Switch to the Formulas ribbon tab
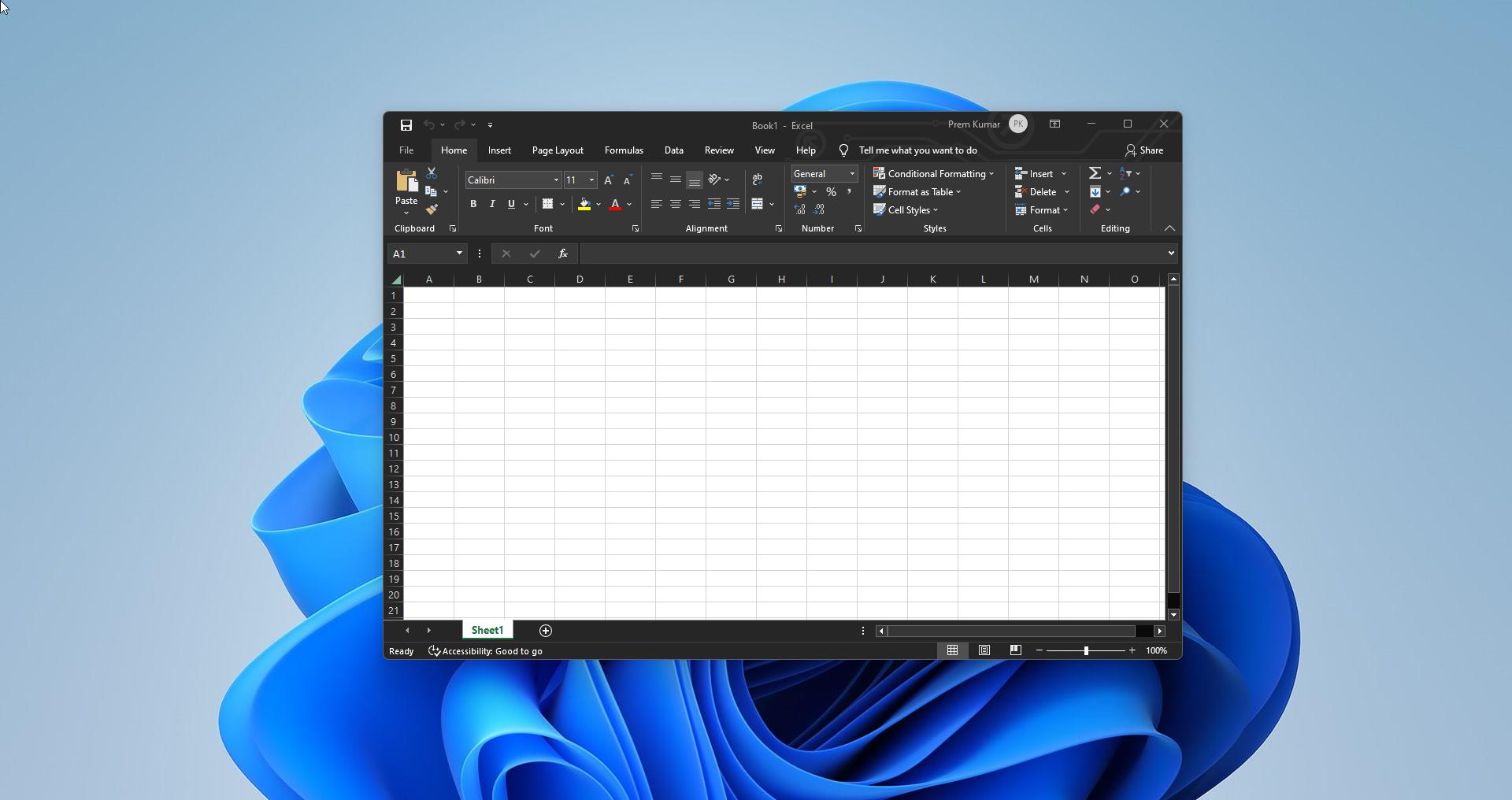 click(x=623, y=150)
